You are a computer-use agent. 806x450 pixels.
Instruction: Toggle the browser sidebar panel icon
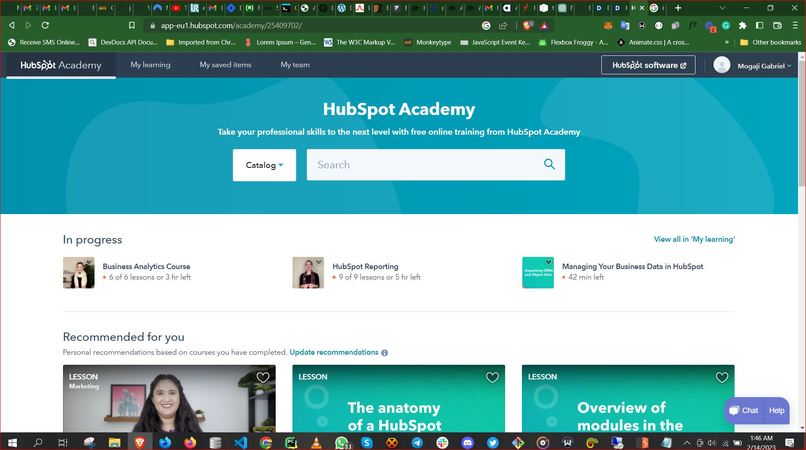tap(759, 25)
